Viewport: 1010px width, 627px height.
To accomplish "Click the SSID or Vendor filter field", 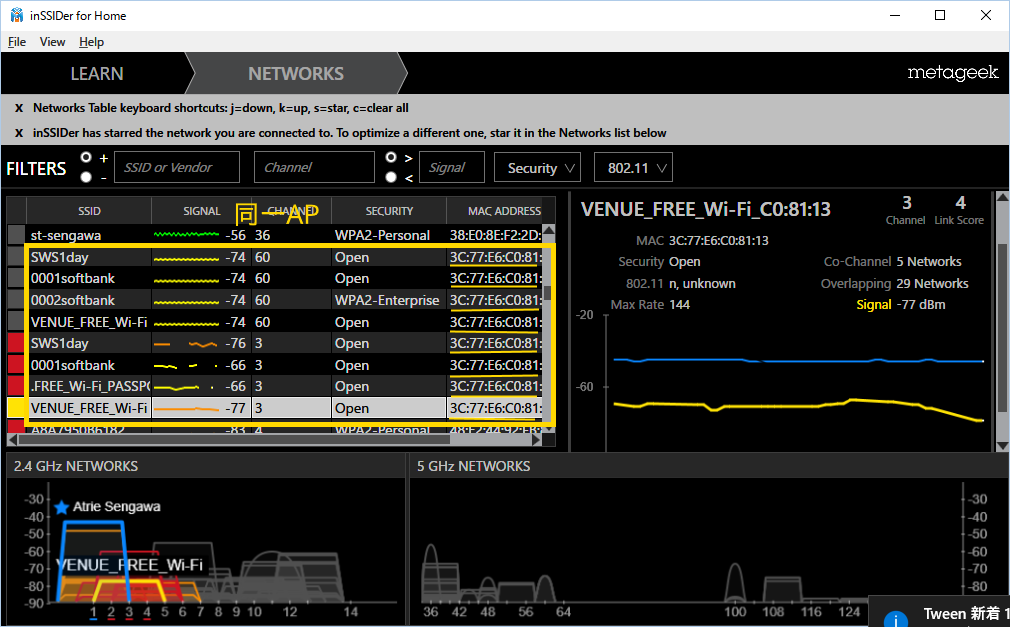I will (177, 168).
